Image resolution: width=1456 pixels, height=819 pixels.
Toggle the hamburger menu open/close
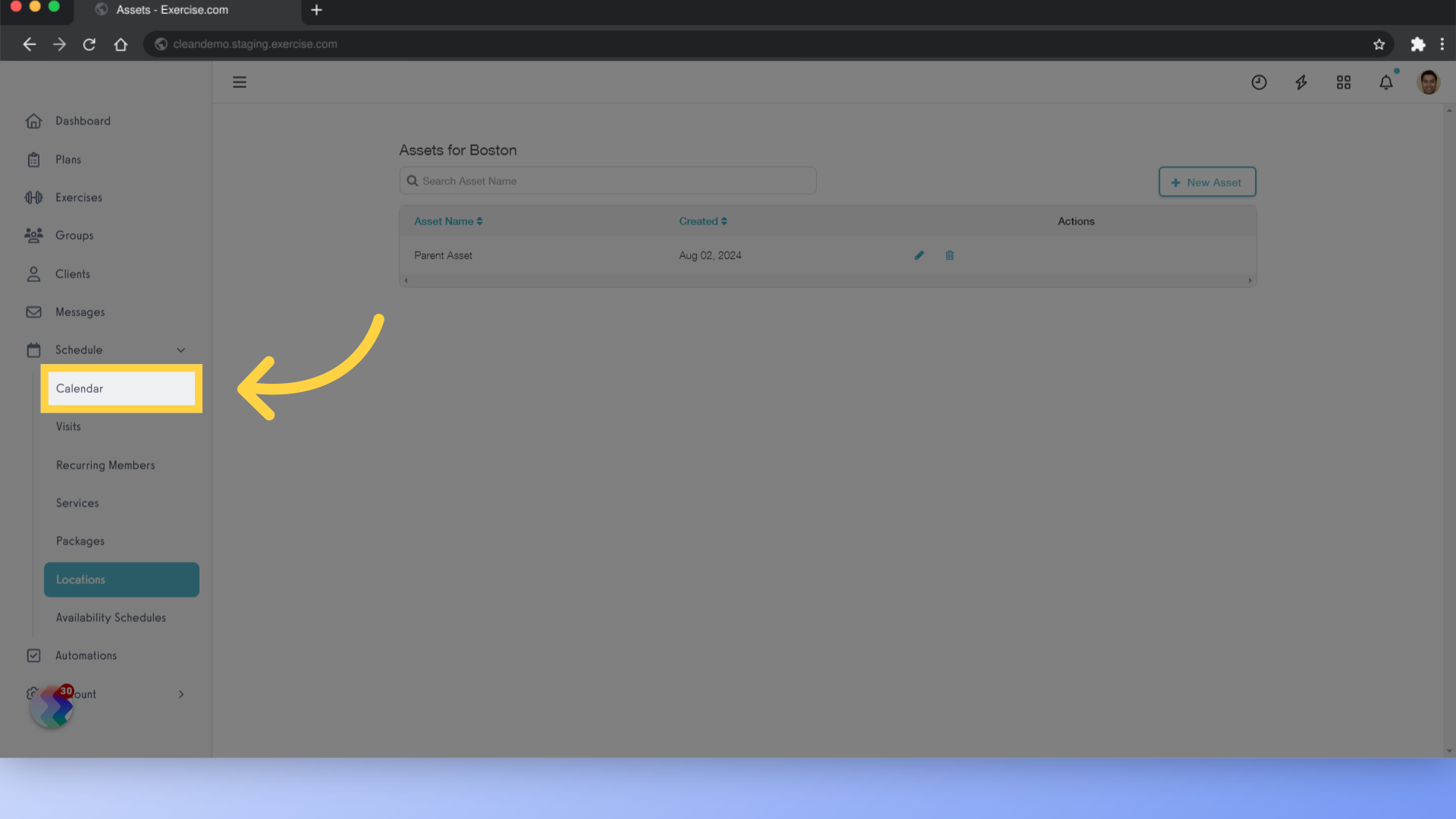click(240, 82)
